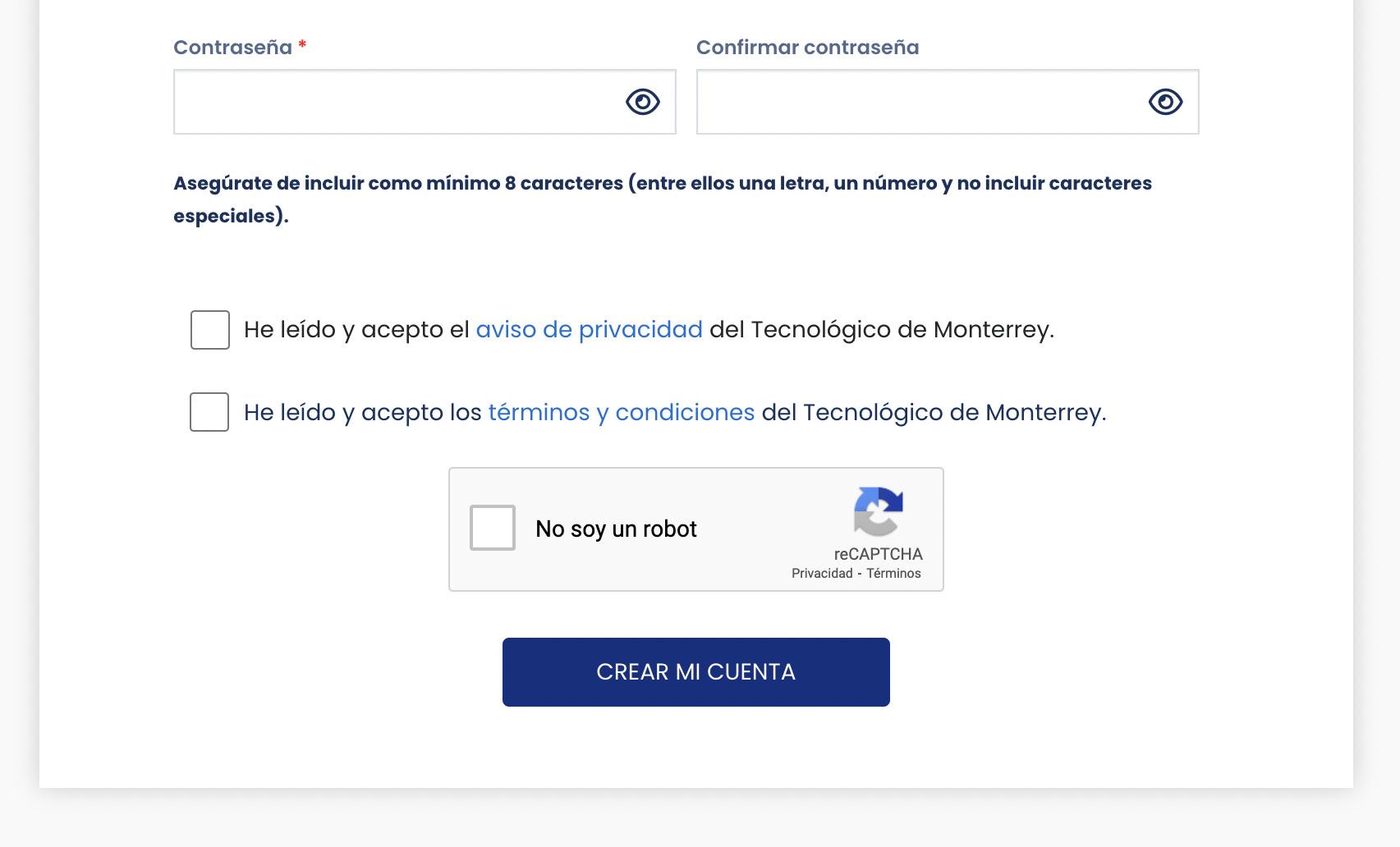Click 'He leído y acepto los' terms label
The height and width of the screenshot is (847, 1400).
(362, 412)
